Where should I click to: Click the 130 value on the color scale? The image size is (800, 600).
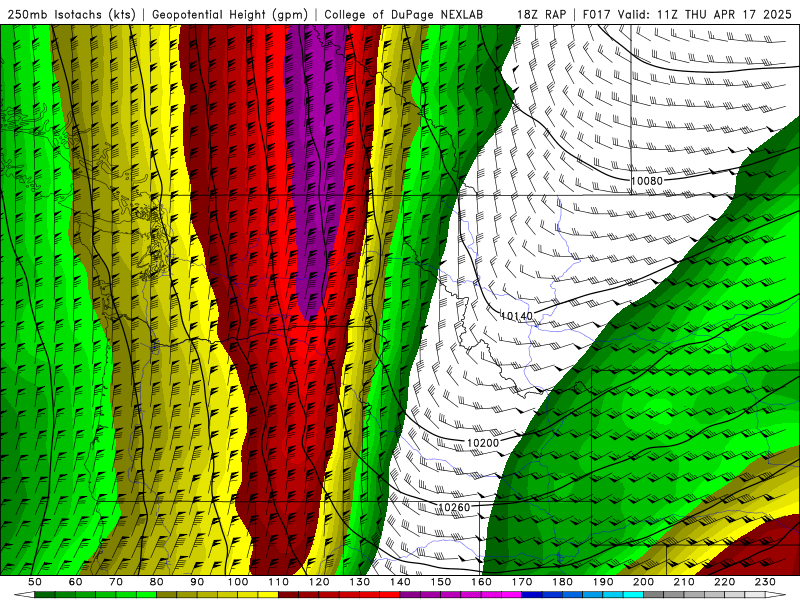coord(360,582)
